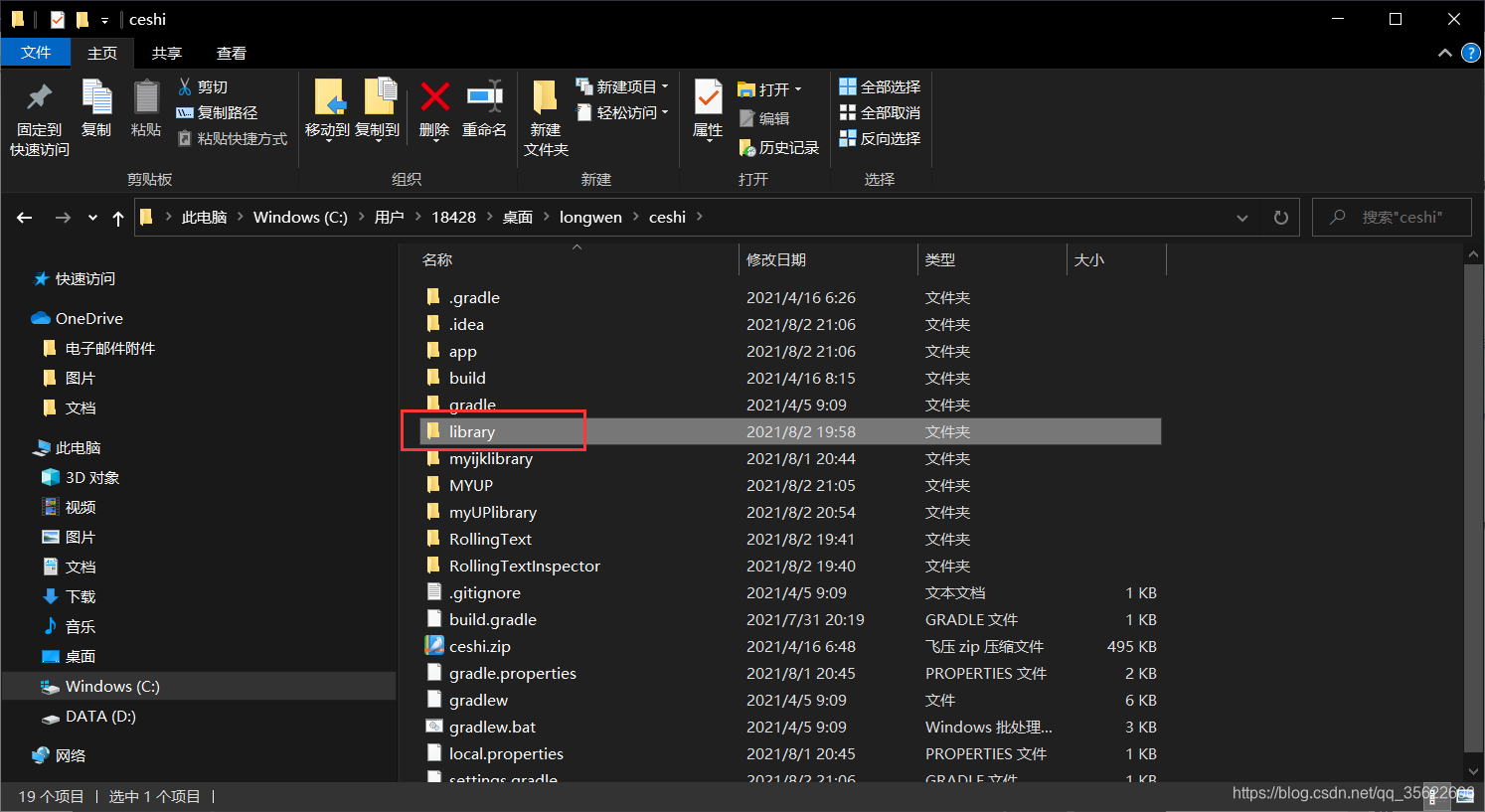Open 网络 in navigation pane
Image resolution: width=1485 pixels, height=812 pixels.
point(60,756)
